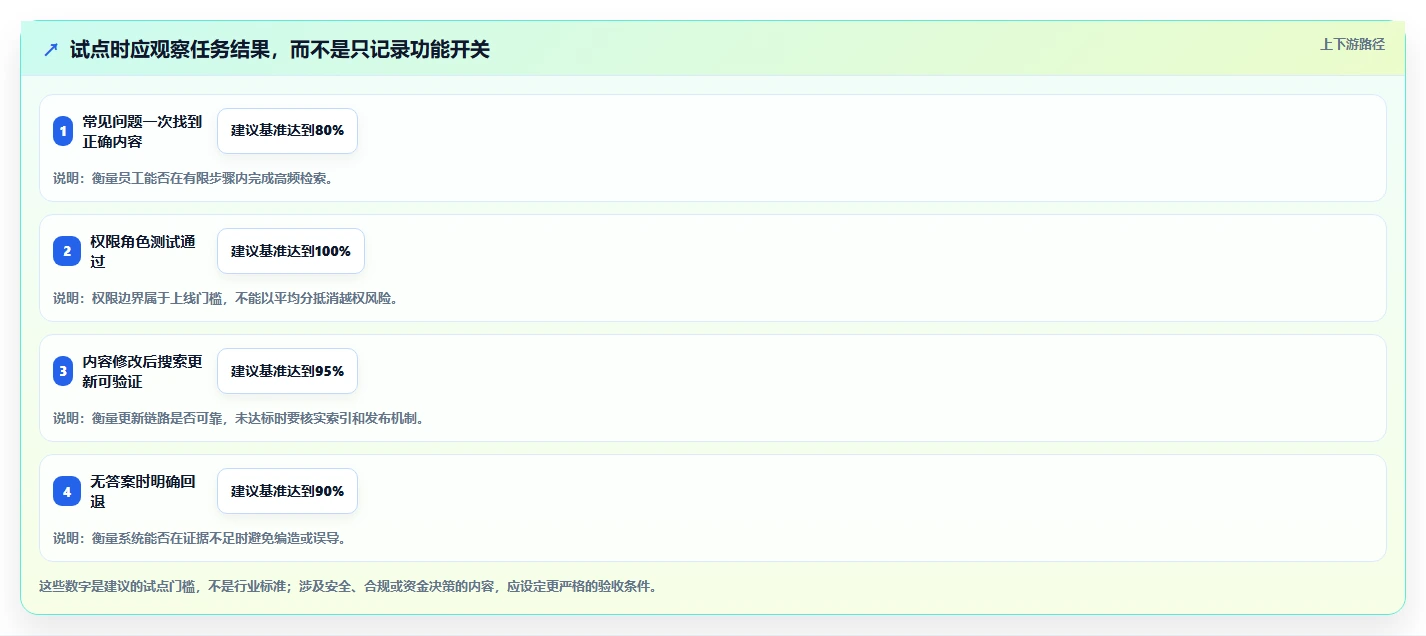Click the title 试点时应观察任务结果，而不是只记录功能开关
1426x636 pixels.
point(280,50)
